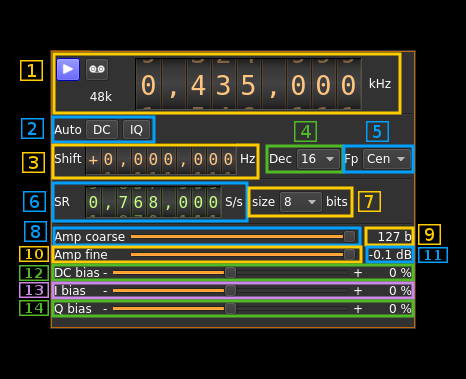Click the Amp coarse slider handle
Image resolution: width=466 pixels, height=379 pixels.
tap(349, 237)
